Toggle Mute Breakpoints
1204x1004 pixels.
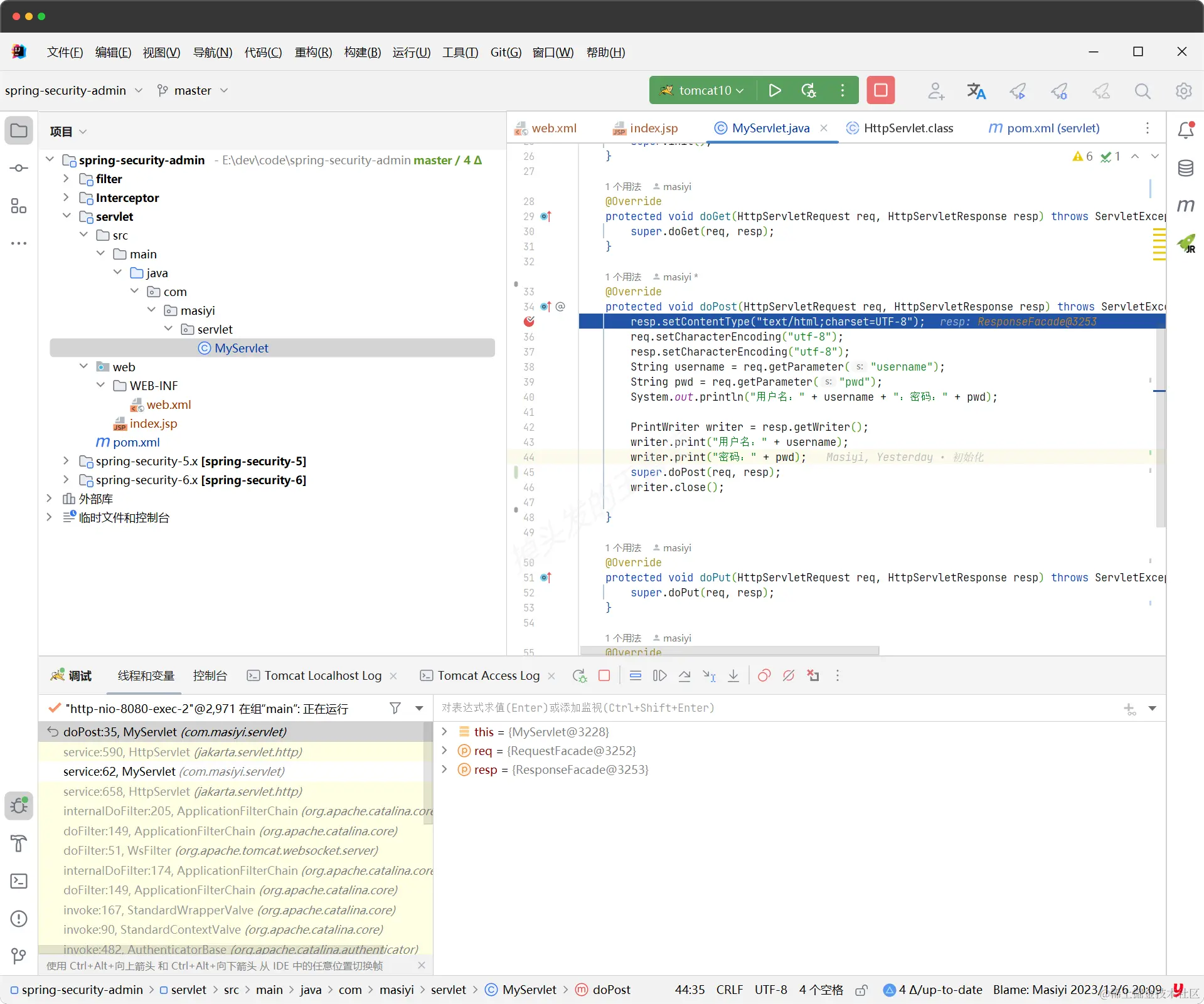pos(789,675)
